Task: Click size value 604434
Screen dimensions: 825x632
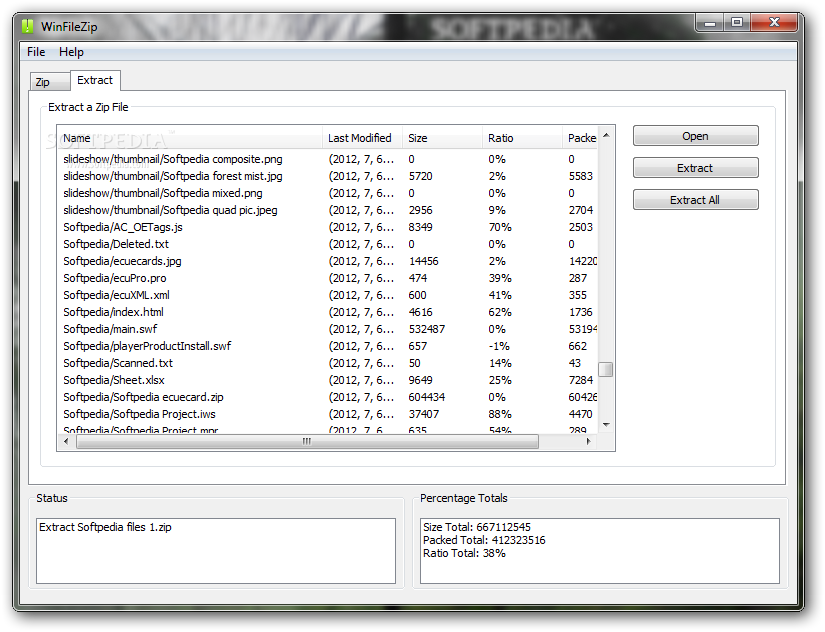Action: click(427, 397)
